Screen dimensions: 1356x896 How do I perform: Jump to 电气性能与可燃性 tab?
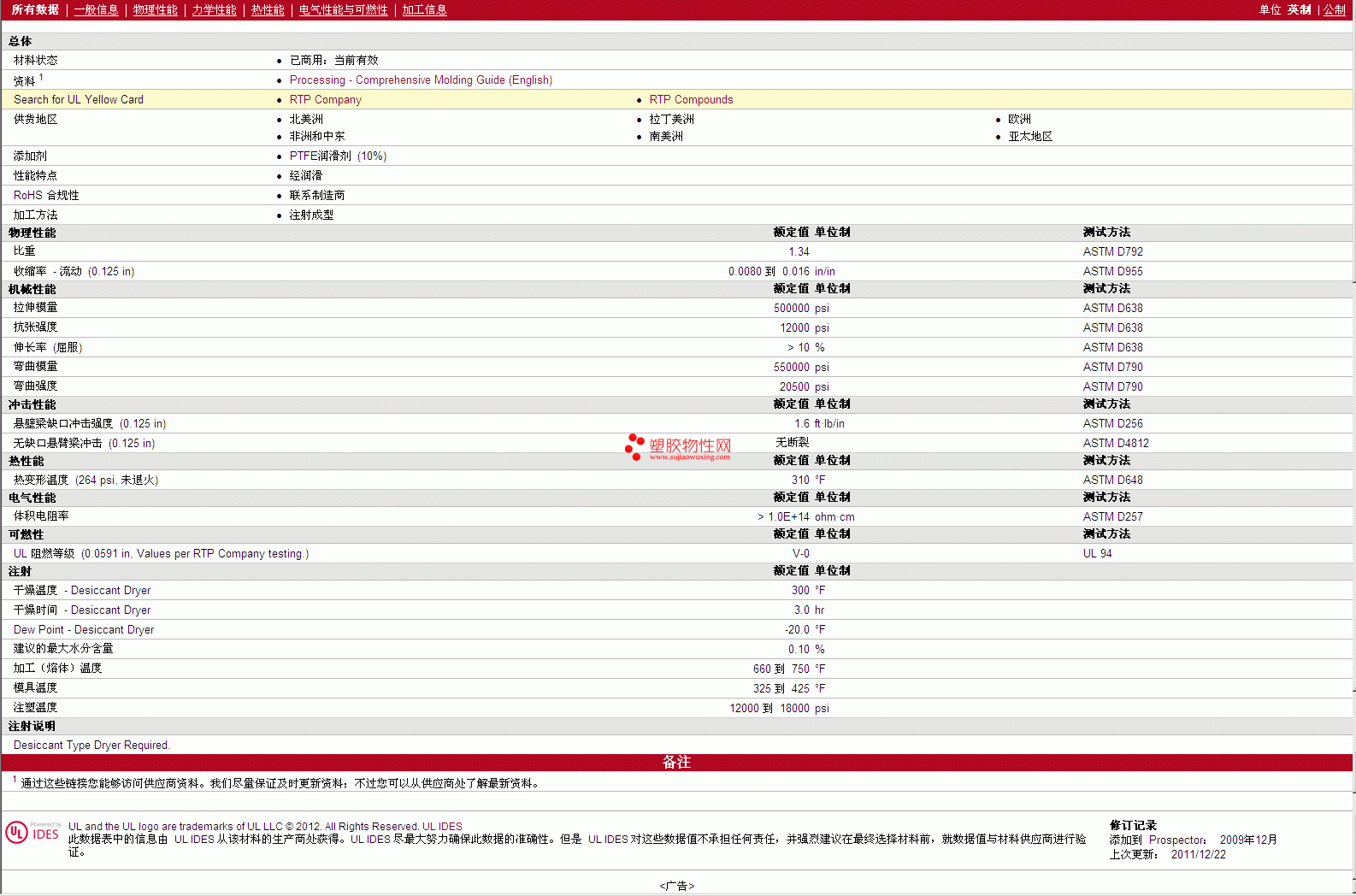(343, 10)
